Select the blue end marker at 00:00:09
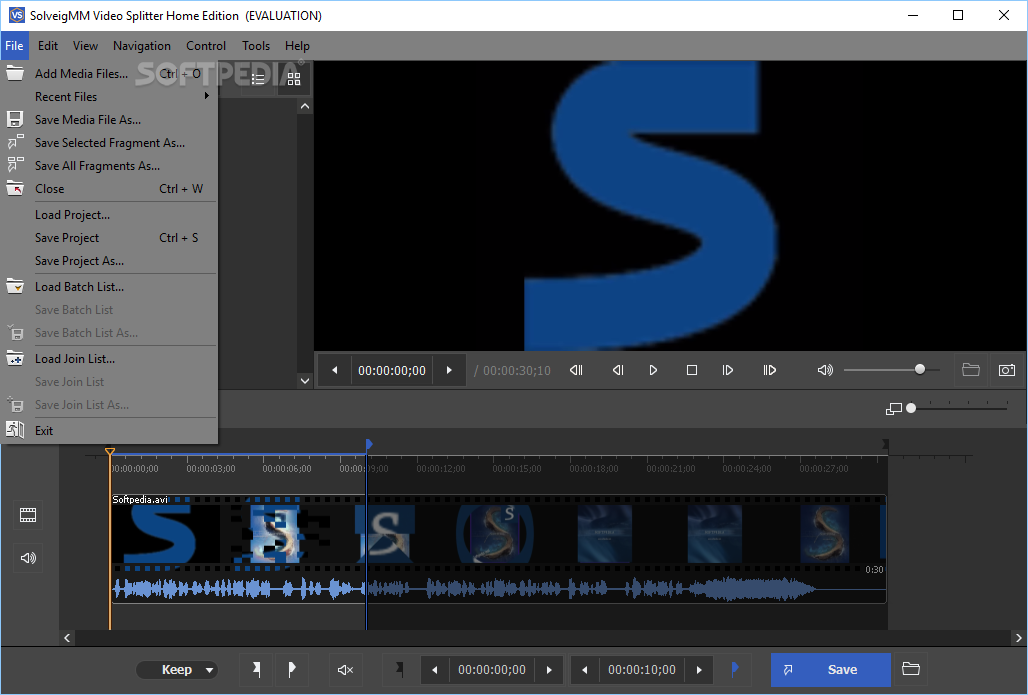Screen dimensions: 1028x695 point(369,445)
